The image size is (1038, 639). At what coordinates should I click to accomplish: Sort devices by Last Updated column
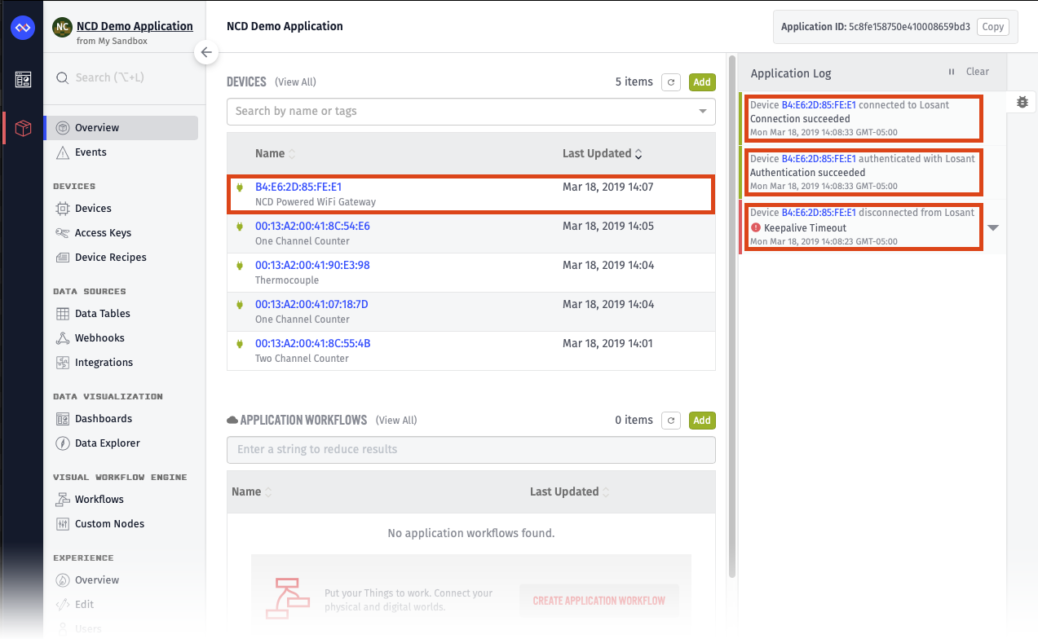pyautogui.click(x=602, y=154)
